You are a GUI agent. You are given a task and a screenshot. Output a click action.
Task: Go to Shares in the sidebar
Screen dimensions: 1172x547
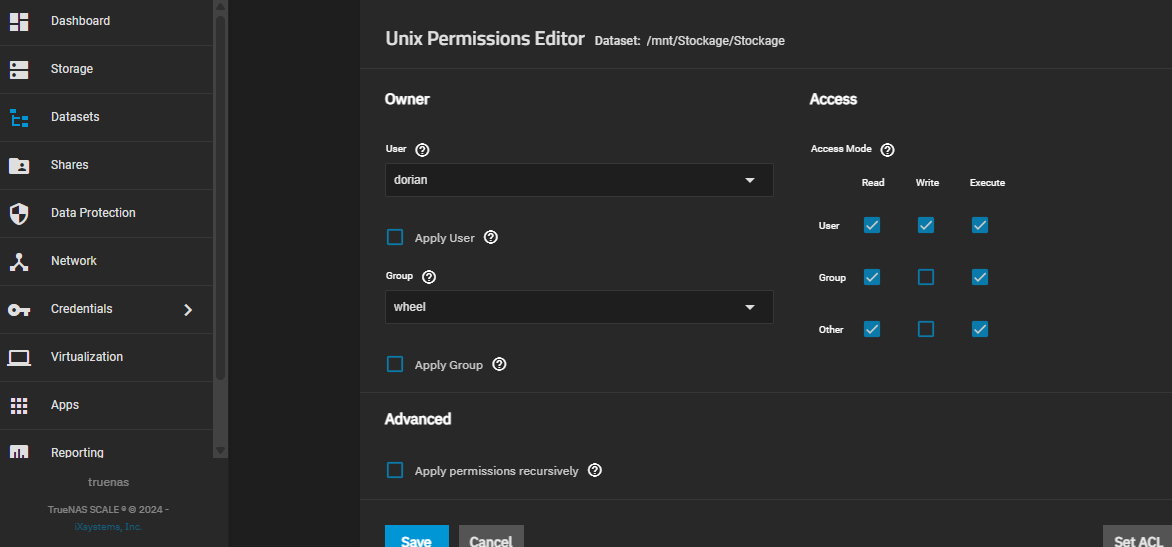70,165
